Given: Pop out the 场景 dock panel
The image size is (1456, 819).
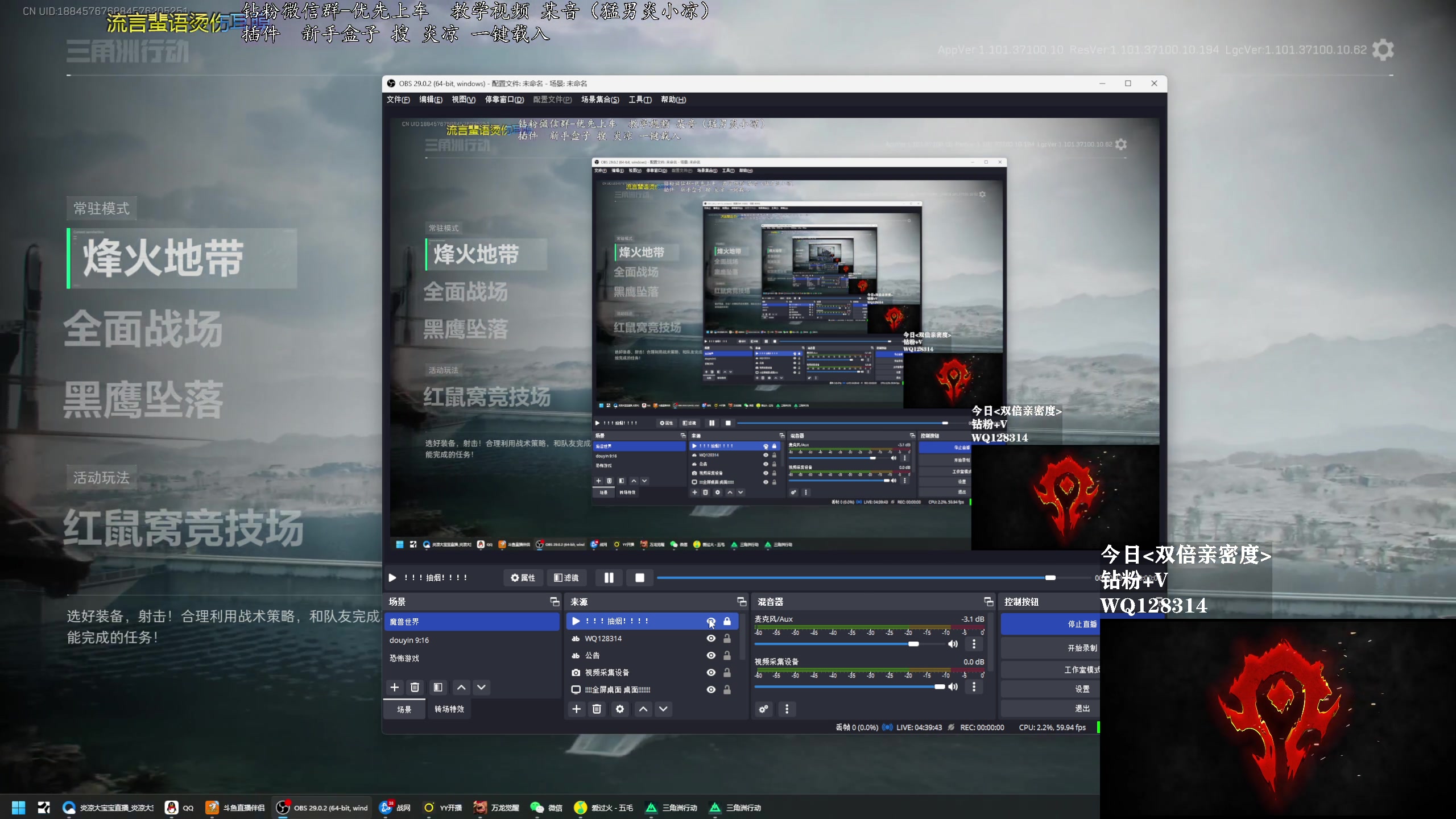Looking at the screenshot, I should 555,601.
